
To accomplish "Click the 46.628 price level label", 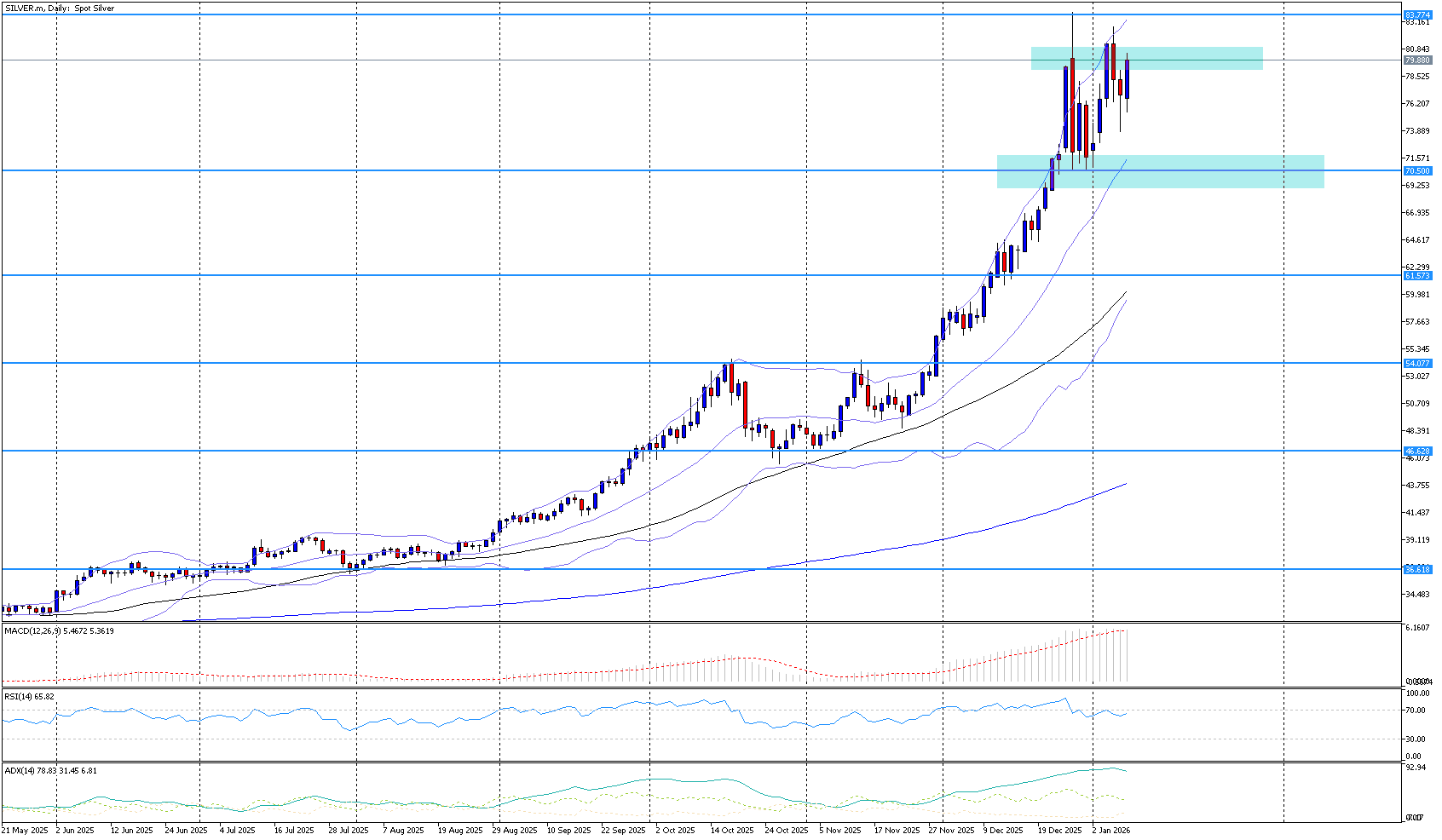I will tap(1417, 452).
